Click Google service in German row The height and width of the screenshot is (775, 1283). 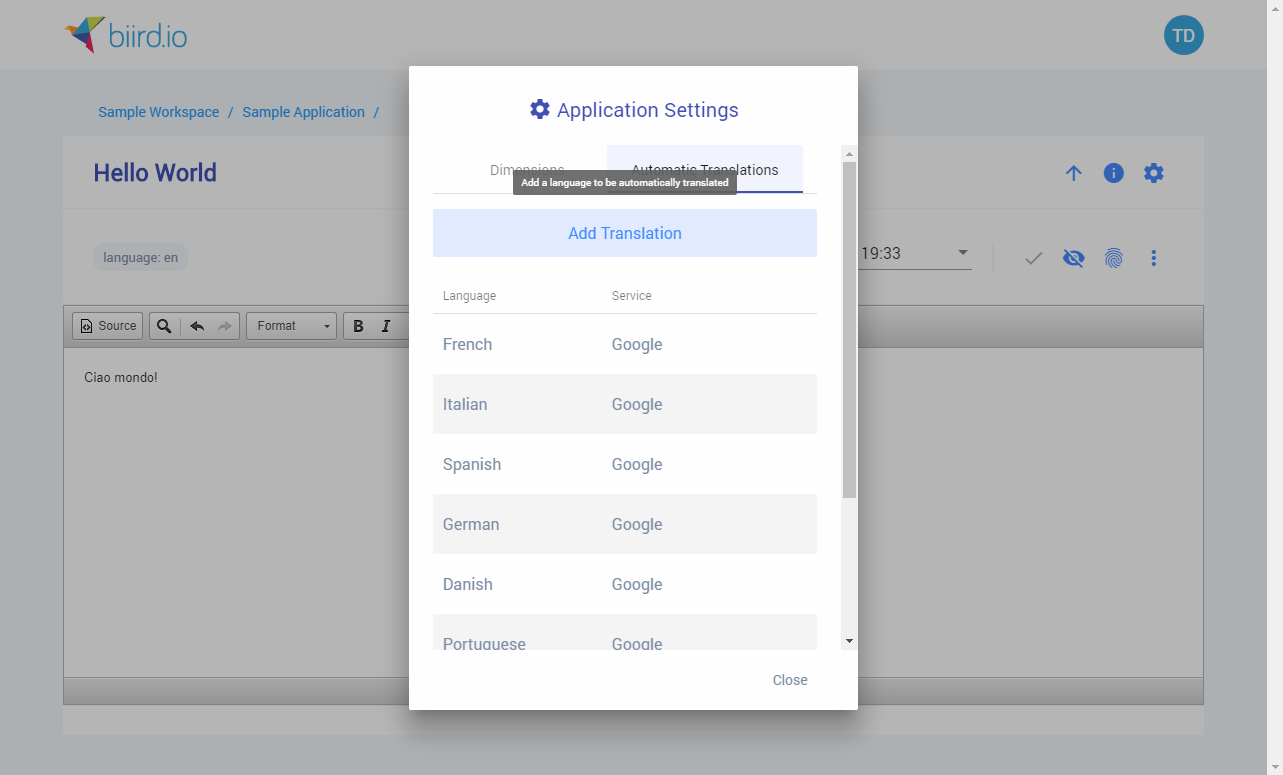pyautogui.click(x=637, y=524)
